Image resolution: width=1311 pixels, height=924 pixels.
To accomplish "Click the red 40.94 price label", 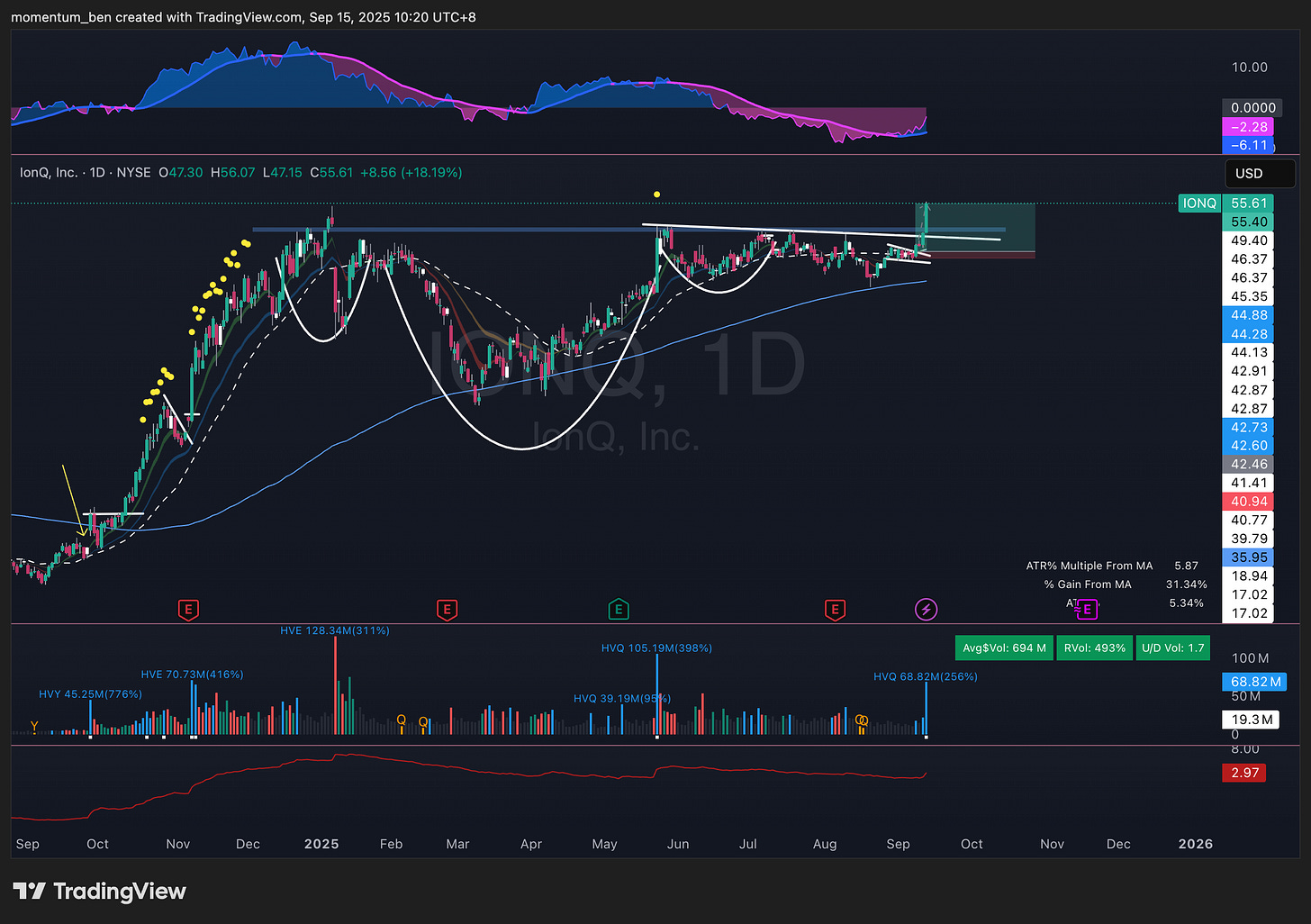I will point(1249,502).
